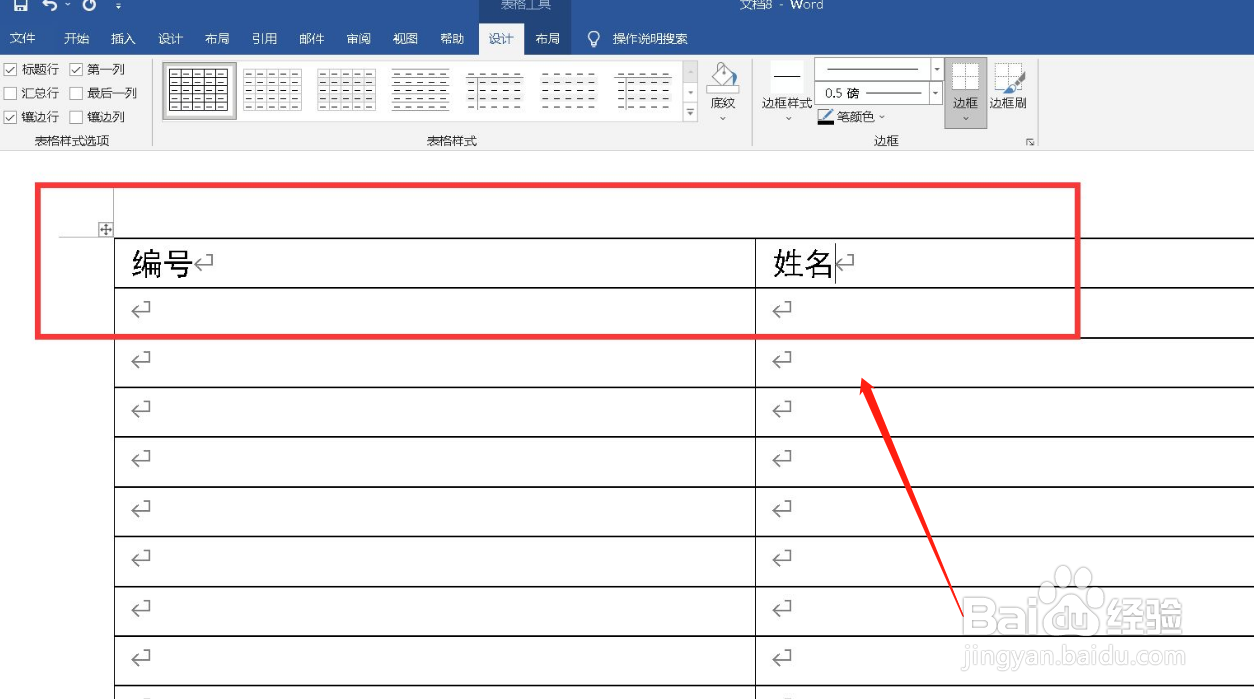Open the 布局 tab next to 引用
The height and width of the screenshot is (699, 1254).
(217, 39)
